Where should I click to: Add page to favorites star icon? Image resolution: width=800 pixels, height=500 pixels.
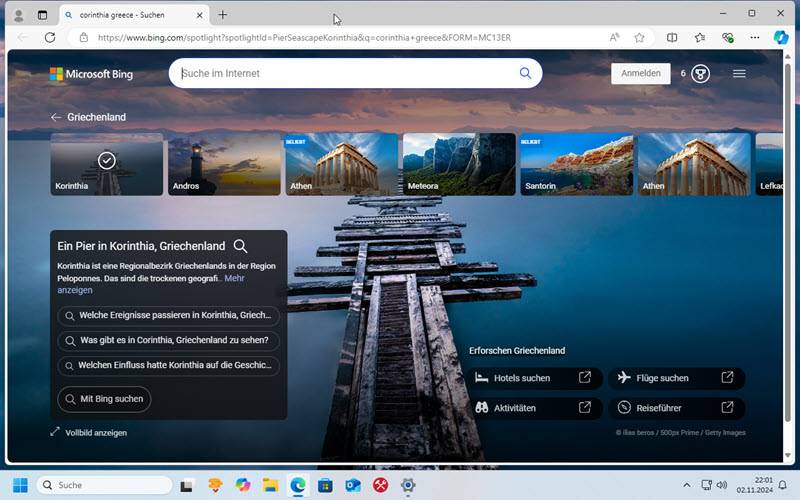tap(639, 37)
